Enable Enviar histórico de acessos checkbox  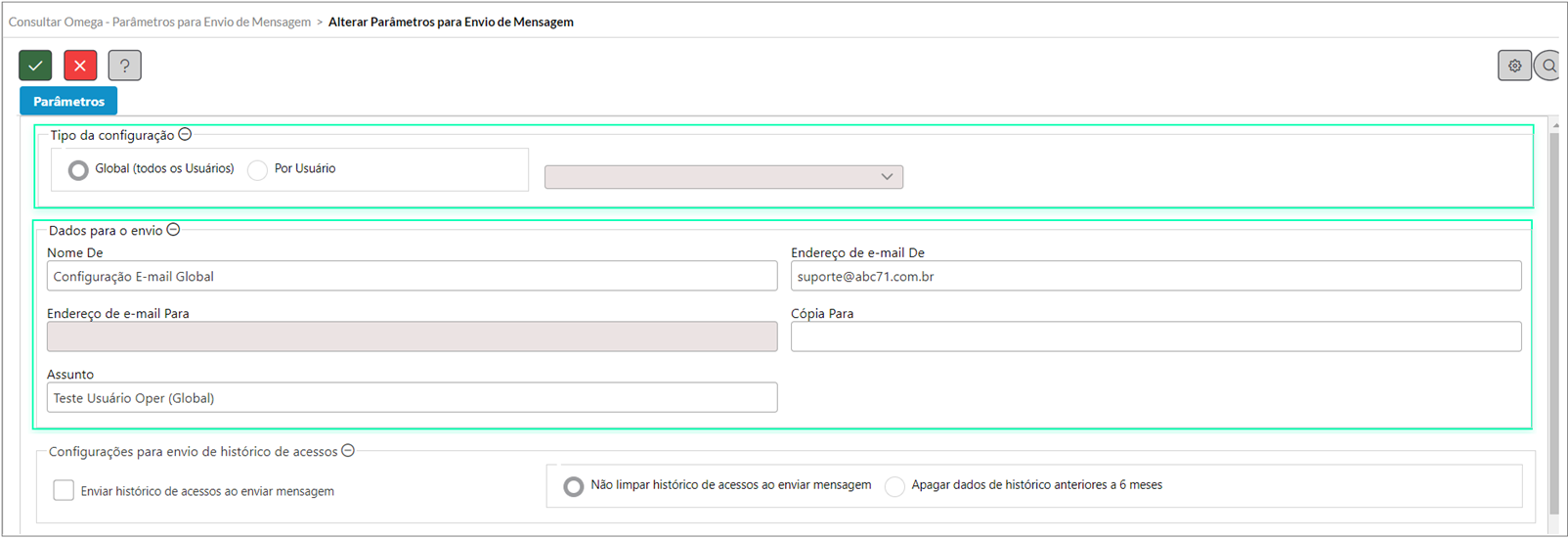pyautogui.click(x=64, y=490)
